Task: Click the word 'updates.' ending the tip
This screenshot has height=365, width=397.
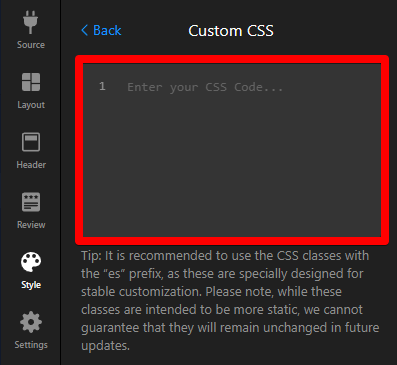Action: (105, 346)
